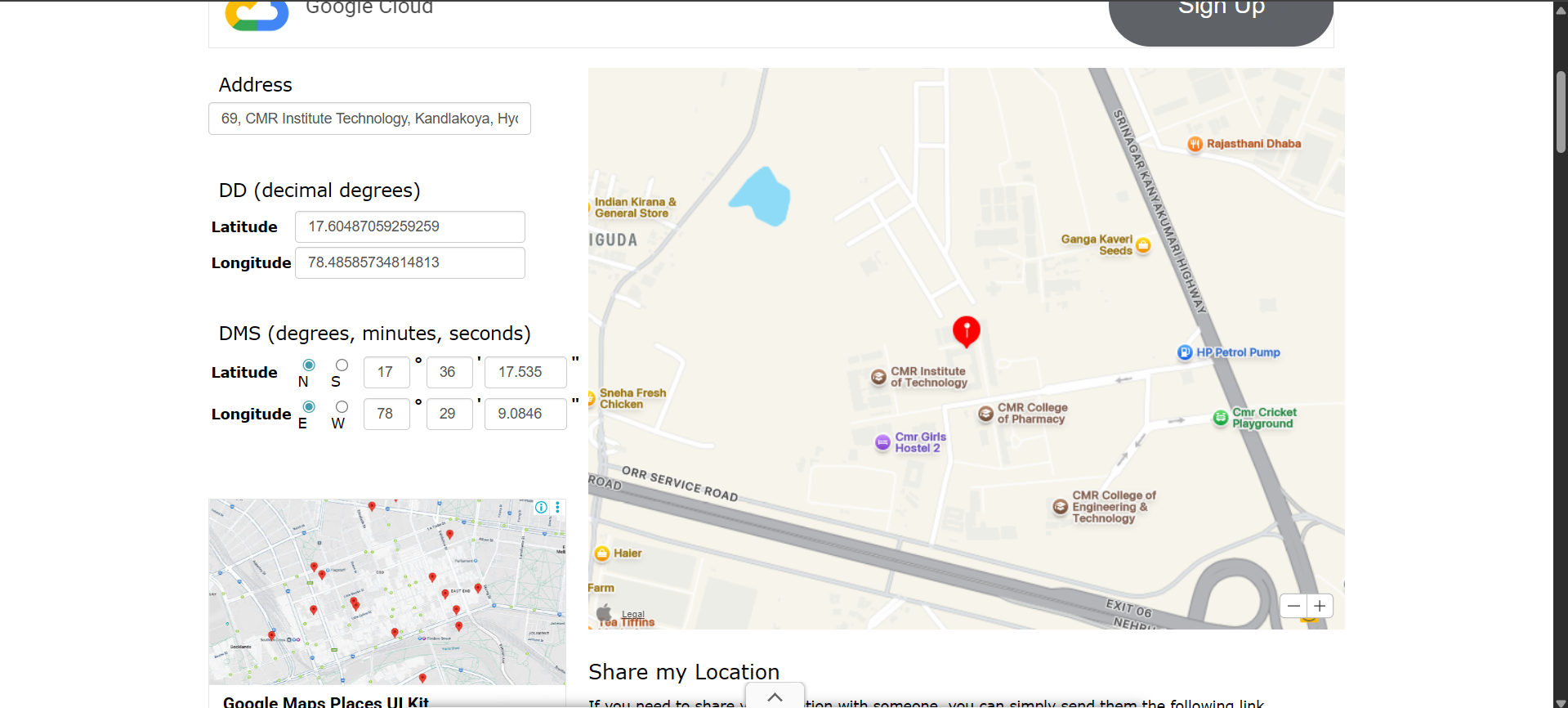Click the CMR College of Pharmacy marker
Viewport: 1568px width, 708px height.
click(x=985, y=414)
